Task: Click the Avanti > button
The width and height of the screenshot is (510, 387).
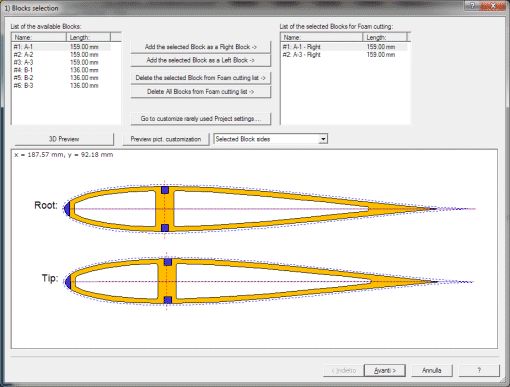Action: (x=385, y=370)
